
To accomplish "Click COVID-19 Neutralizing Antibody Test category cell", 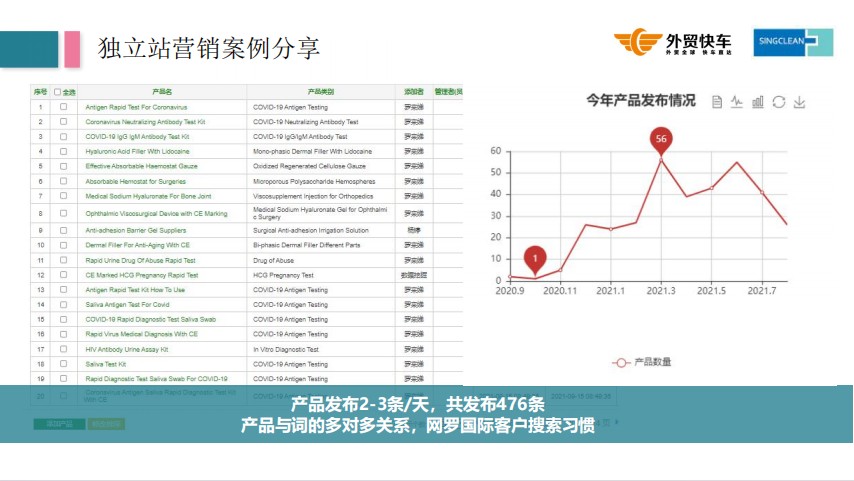I will click(x=306, y=122).
